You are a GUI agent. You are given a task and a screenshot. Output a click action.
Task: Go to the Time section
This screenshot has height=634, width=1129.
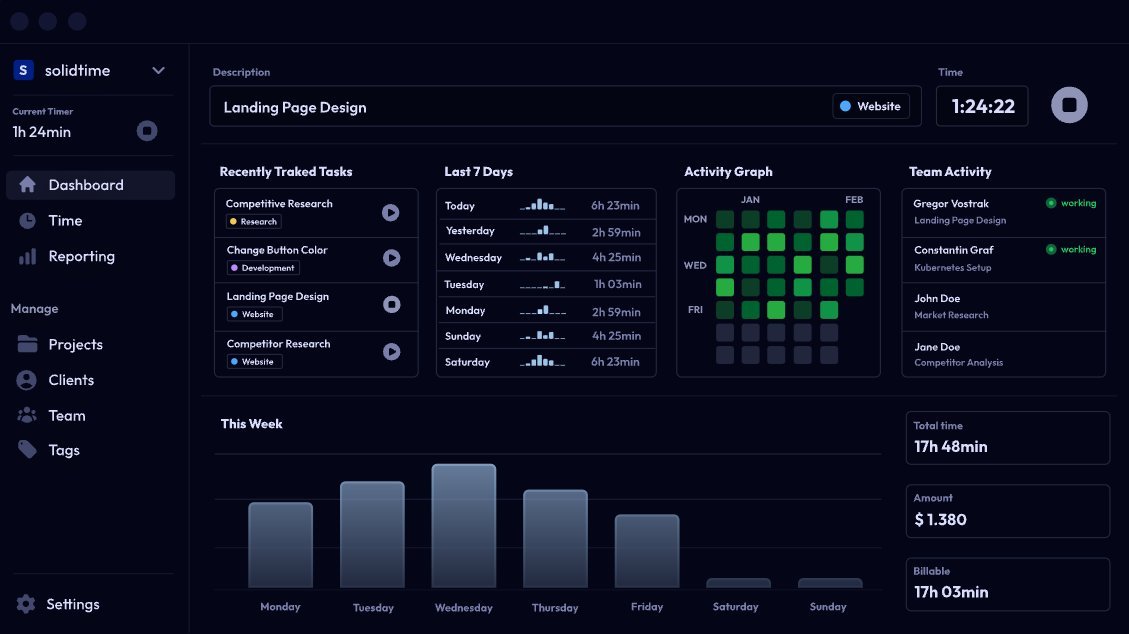click(x=66, y=221)
